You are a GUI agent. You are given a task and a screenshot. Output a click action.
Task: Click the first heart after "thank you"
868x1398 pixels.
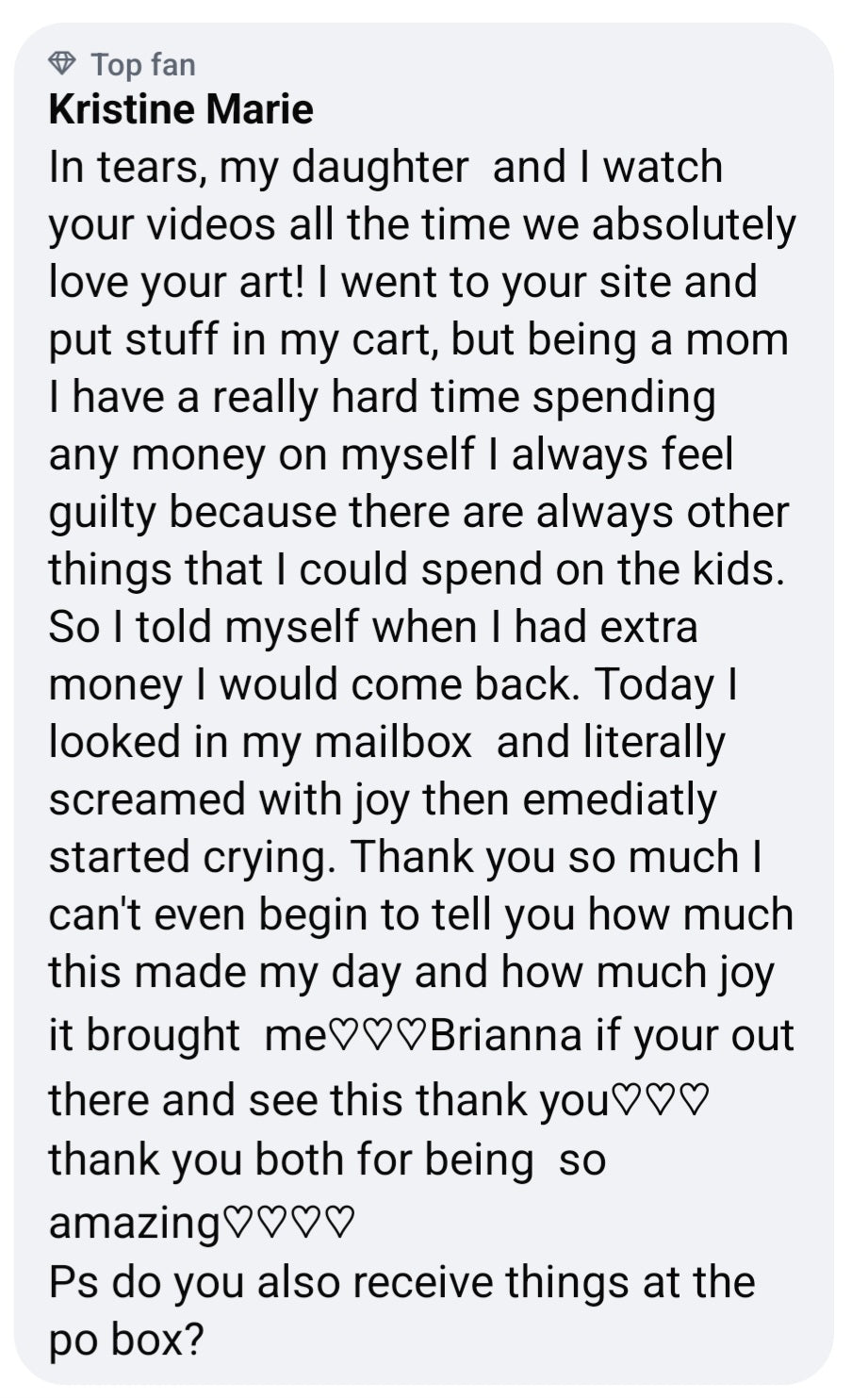click(625, 1100)
